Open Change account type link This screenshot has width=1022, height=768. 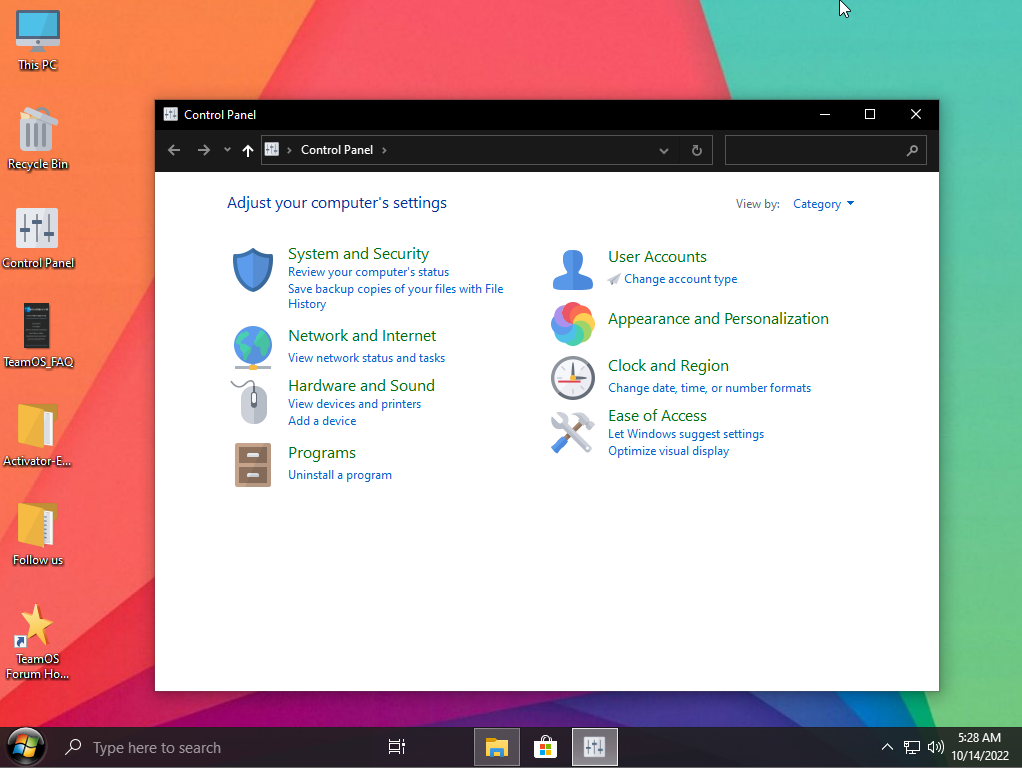(x=680, y=279)
